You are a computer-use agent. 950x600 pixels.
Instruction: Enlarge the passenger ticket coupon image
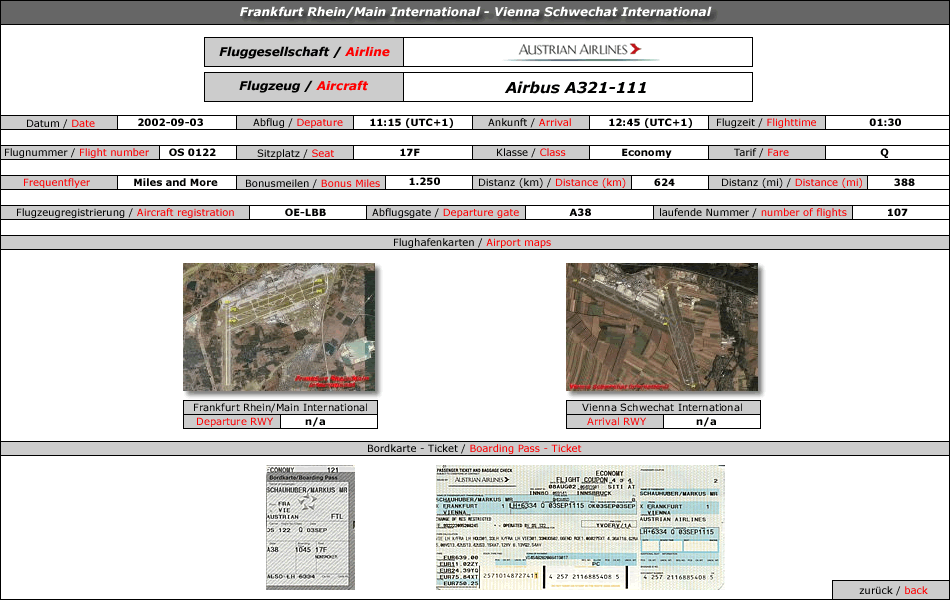[x=580, y=527]
